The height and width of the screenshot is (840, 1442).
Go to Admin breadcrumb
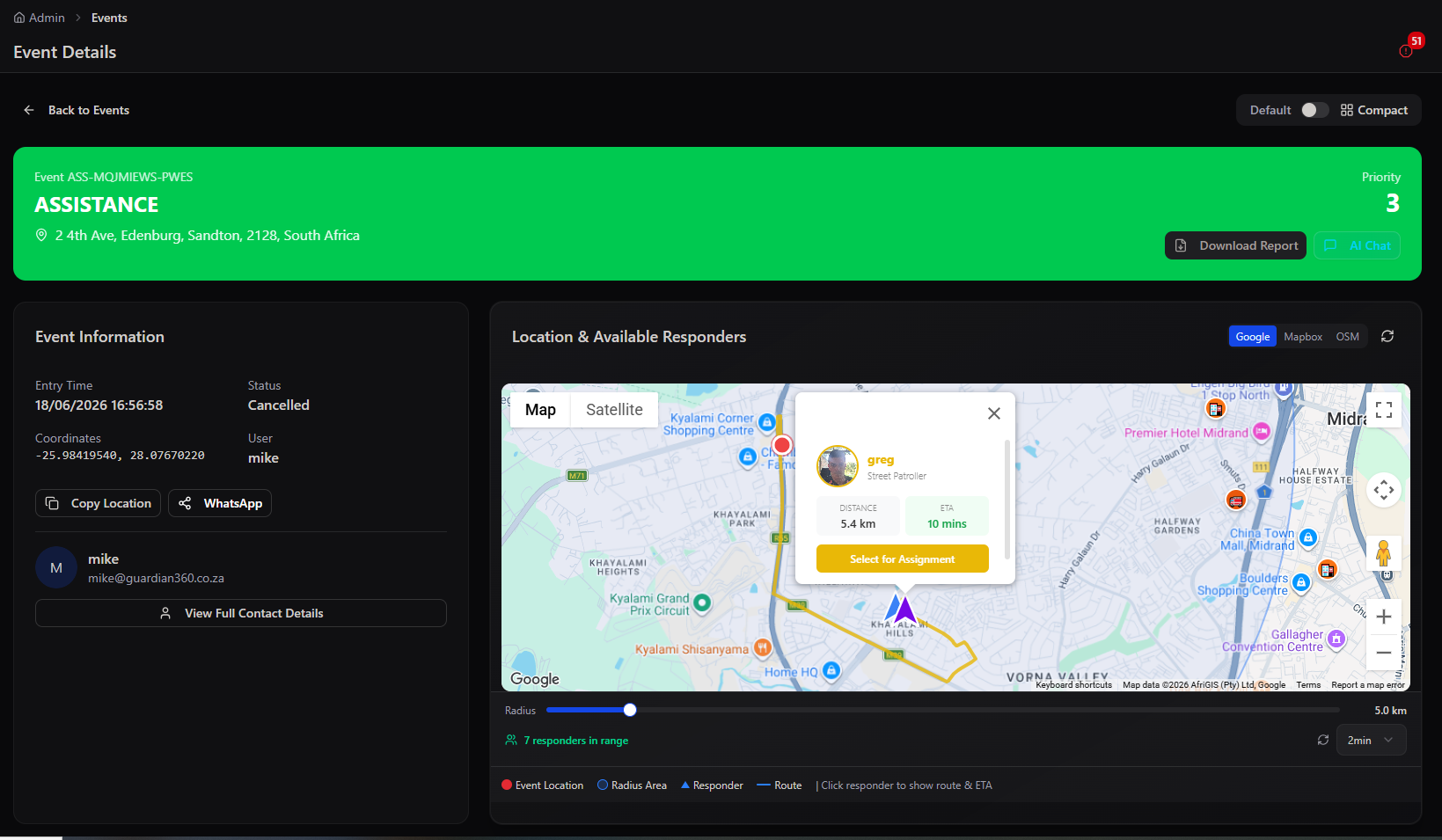pyautogui.click(x=47, y=18)
